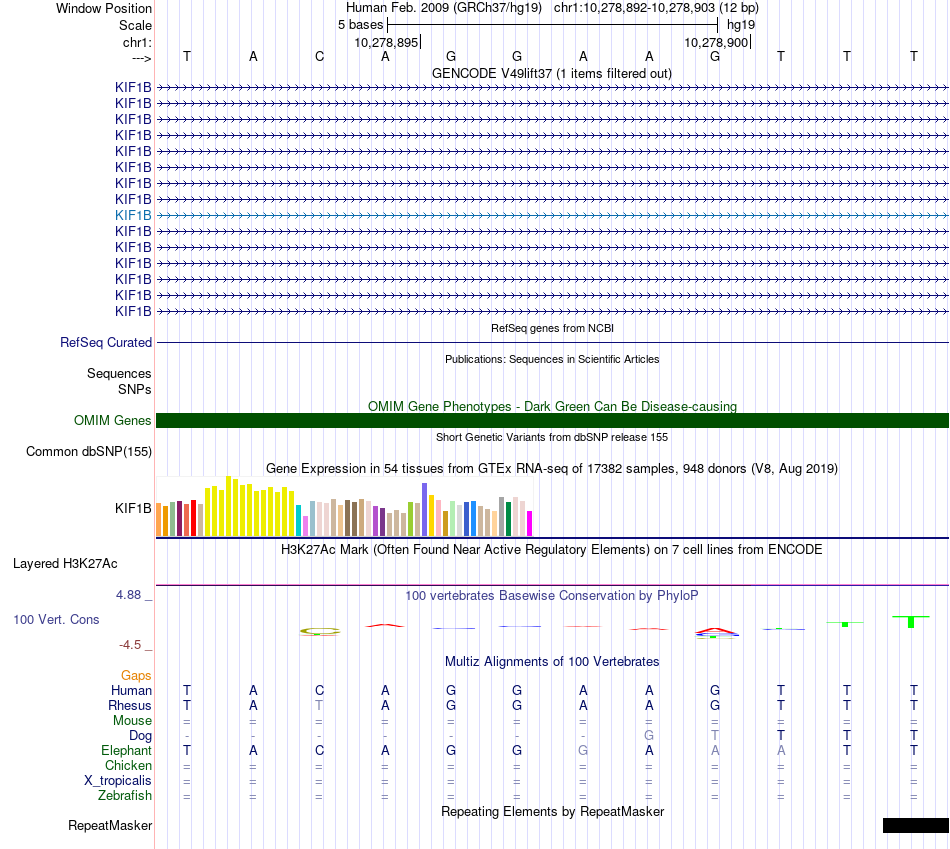
Task: Open the GENCODE V49lift37 track title
Action: 552,73
